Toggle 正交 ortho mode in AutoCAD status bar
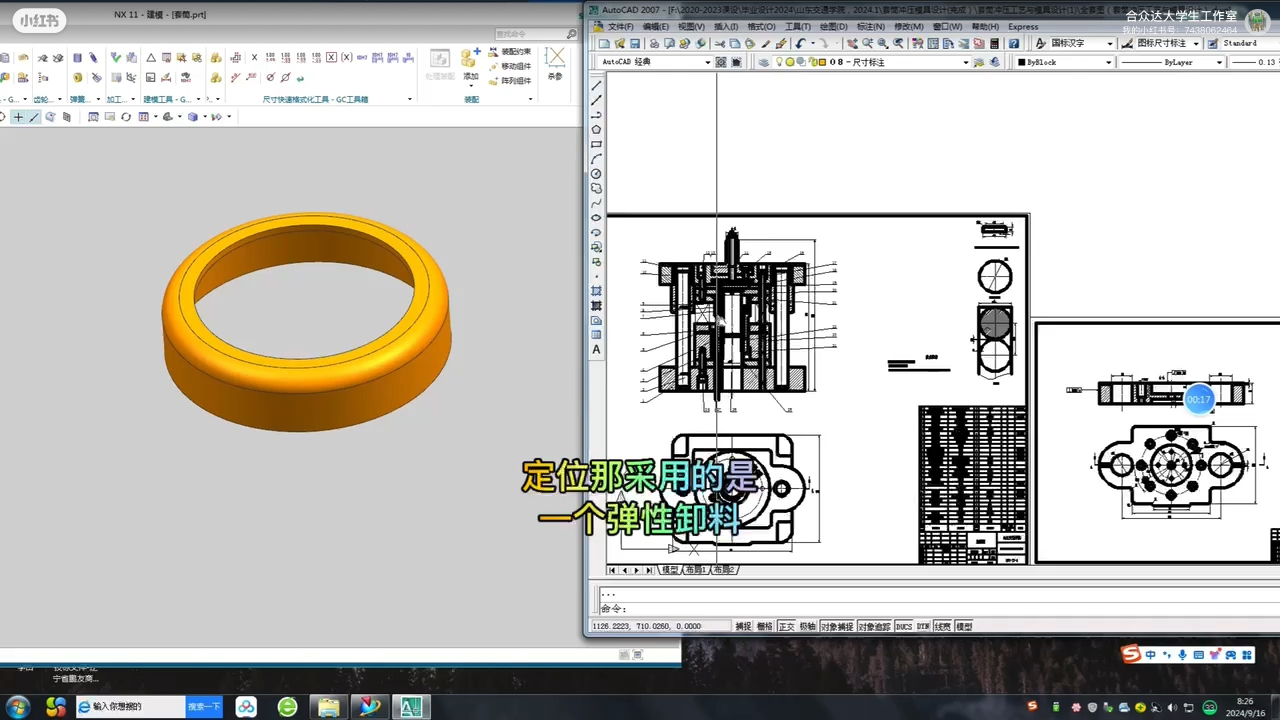The height and width of the screenshot is (720, 1280). [x=787, y=626]
